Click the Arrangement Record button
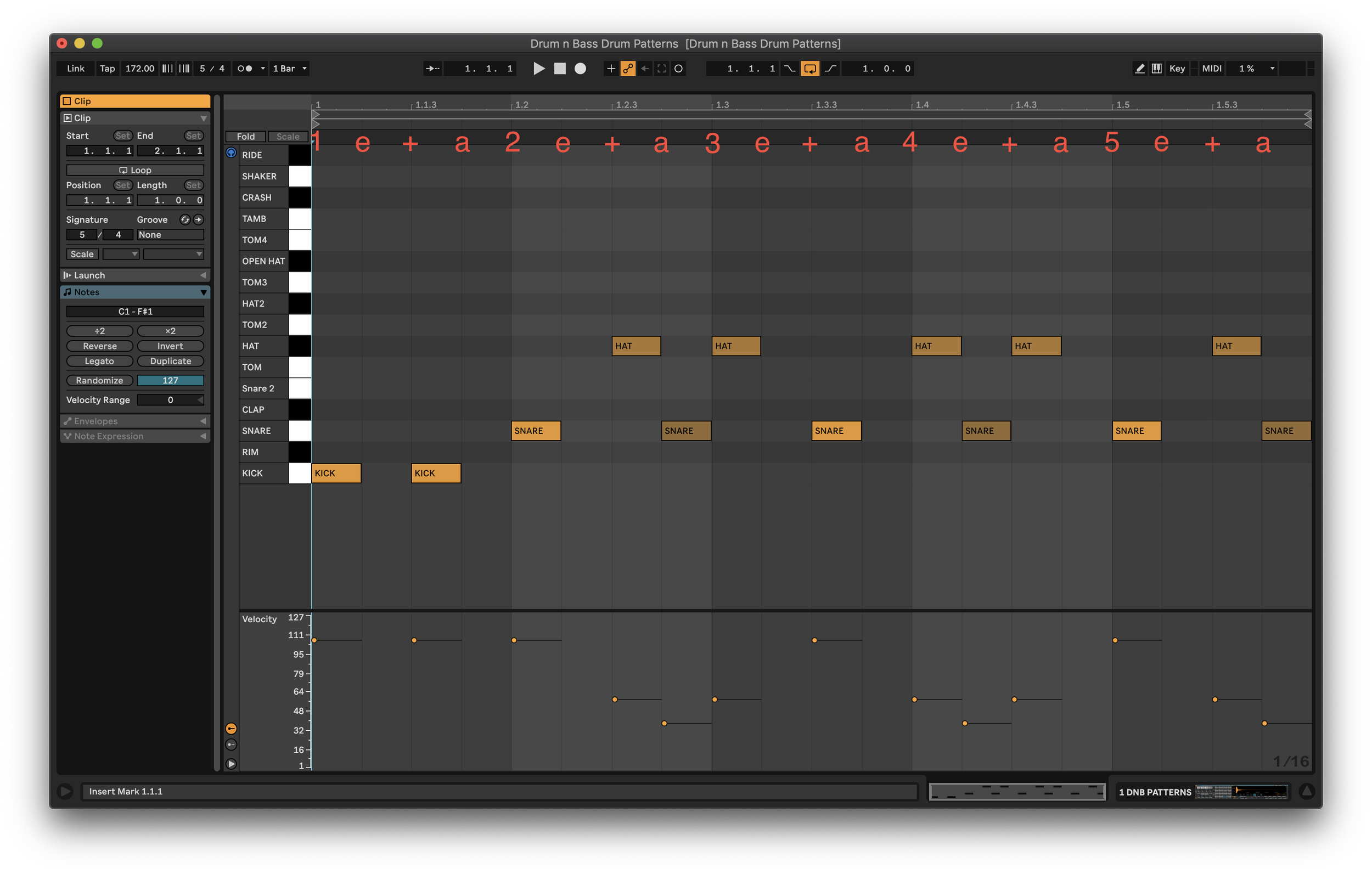The image size is (1372, 874). coord(580,69)
